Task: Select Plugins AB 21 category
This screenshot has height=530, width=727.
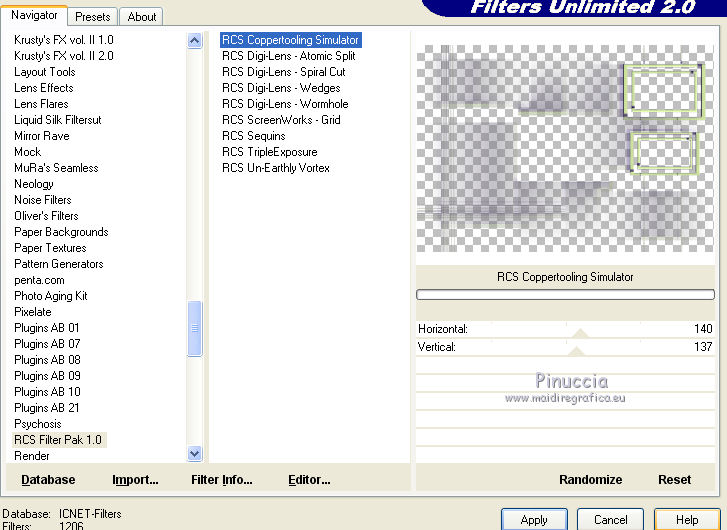Action: [47, 408]
